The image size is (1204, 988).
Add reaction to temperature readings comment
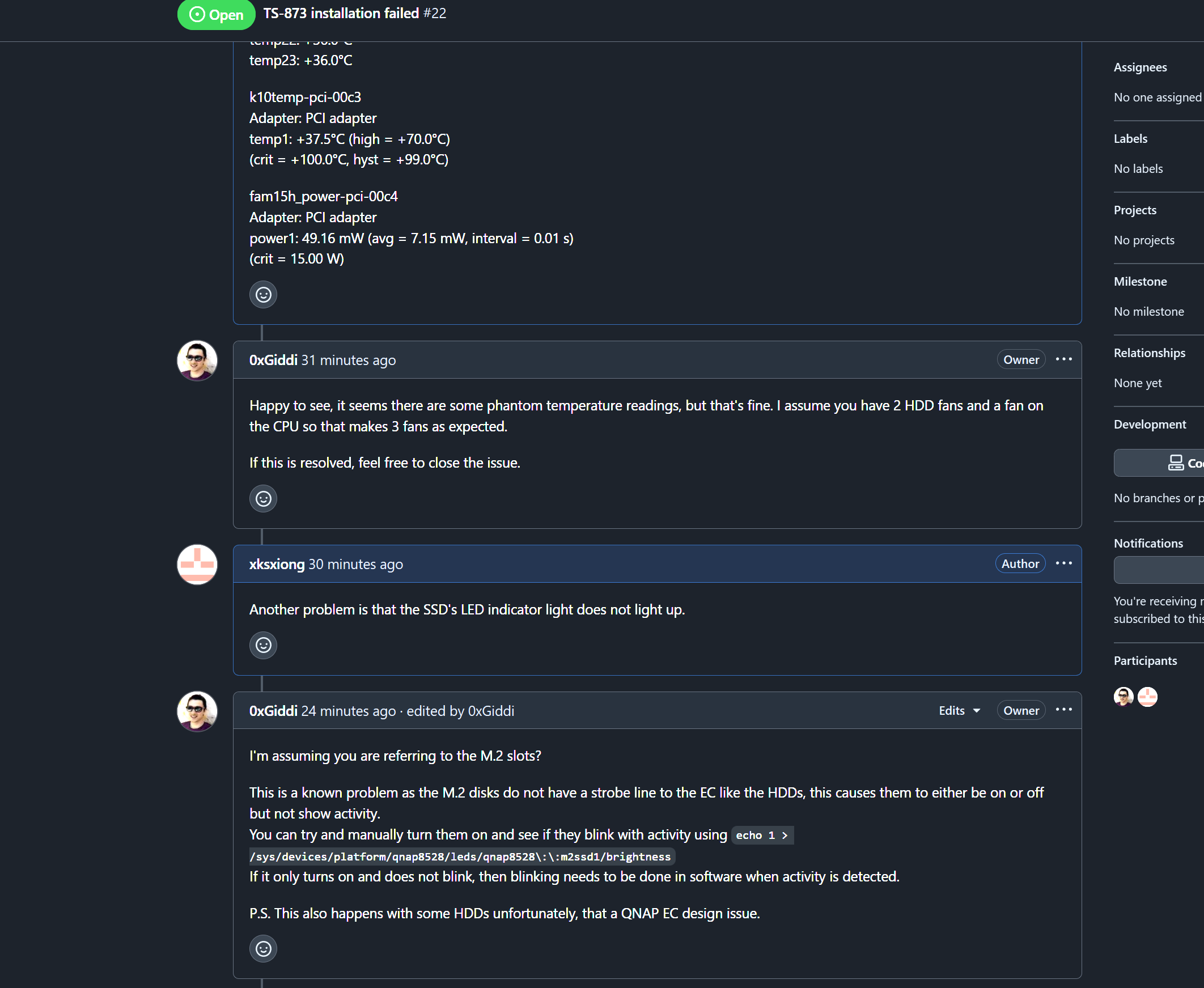(263, 295)
